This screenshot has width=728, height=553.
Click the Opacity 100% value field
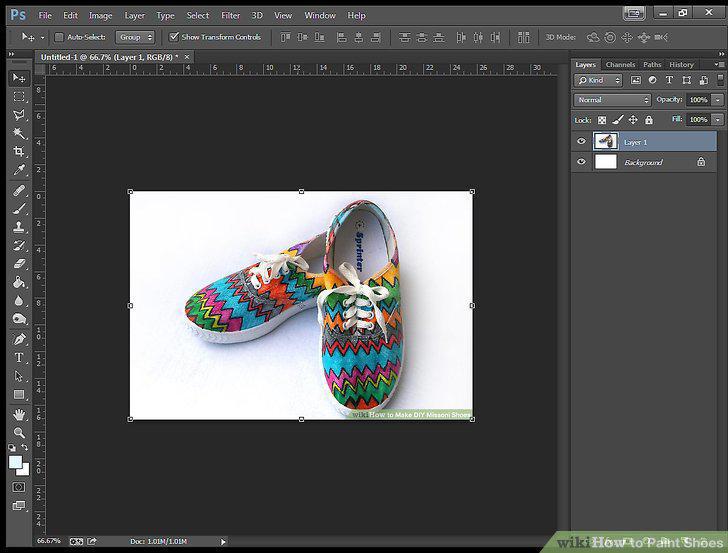pos(698,100)
